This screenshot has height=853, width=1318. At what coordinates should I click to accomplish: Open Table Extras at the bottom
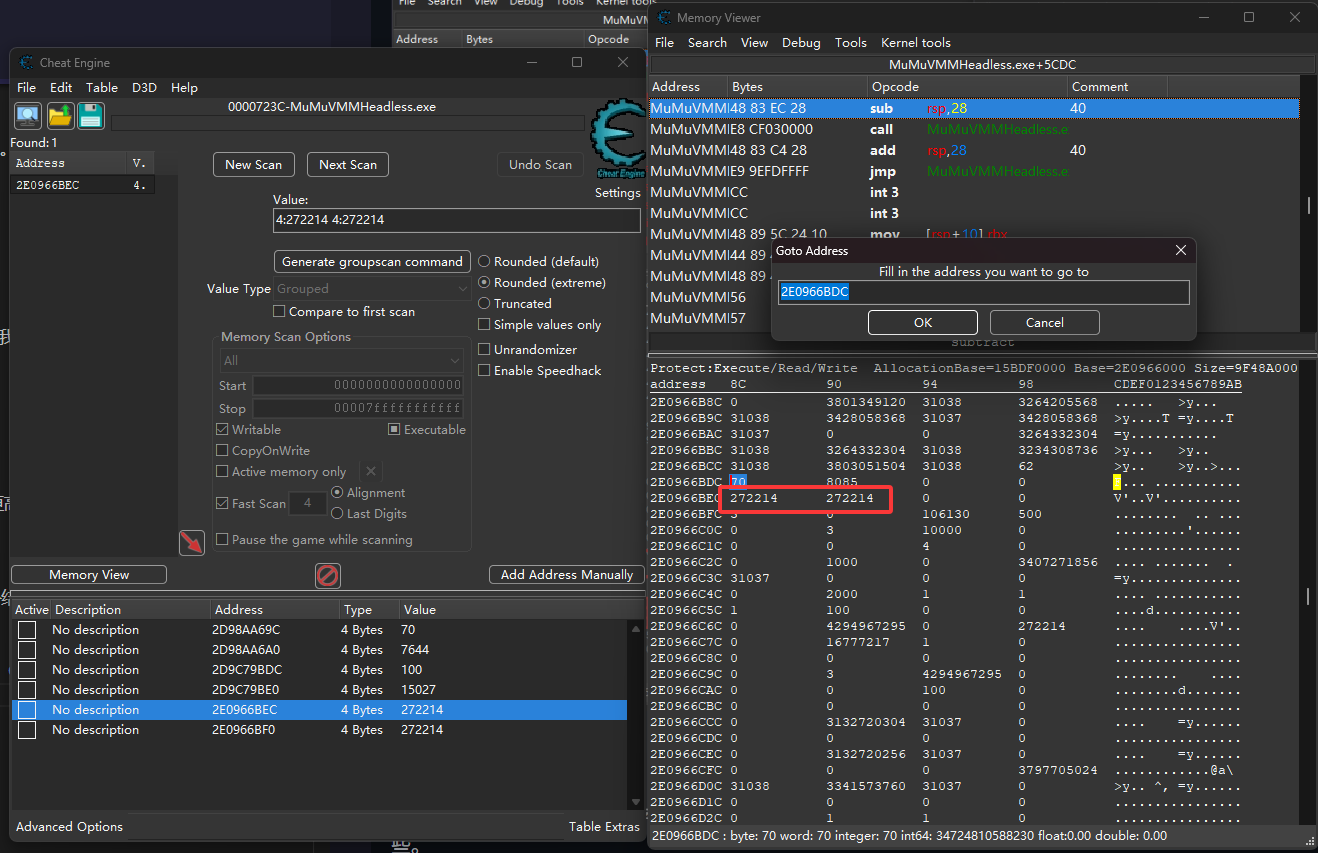click(604, 827)
